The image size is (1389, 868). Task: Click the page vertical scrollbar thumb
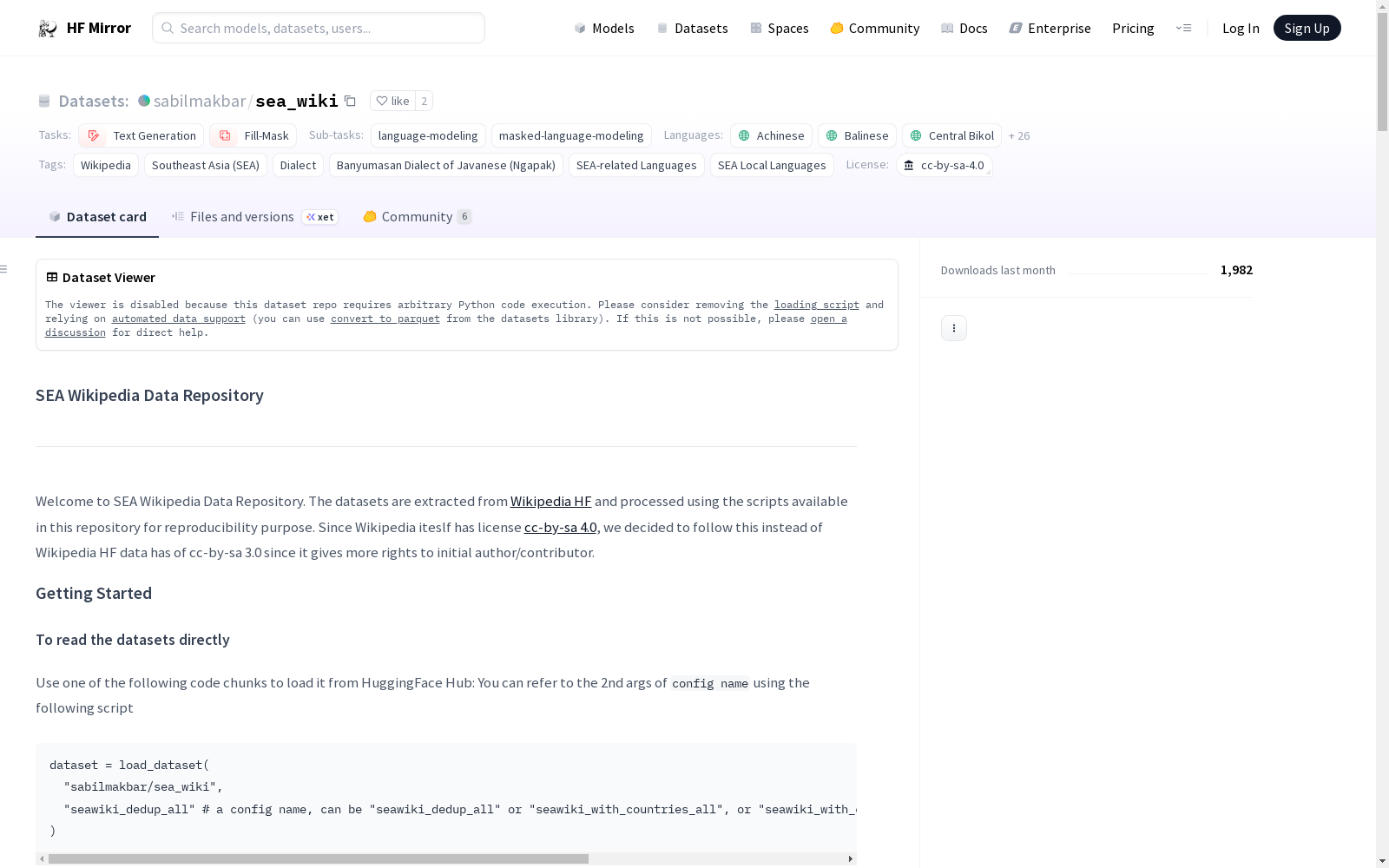[x=1382, y=73]
